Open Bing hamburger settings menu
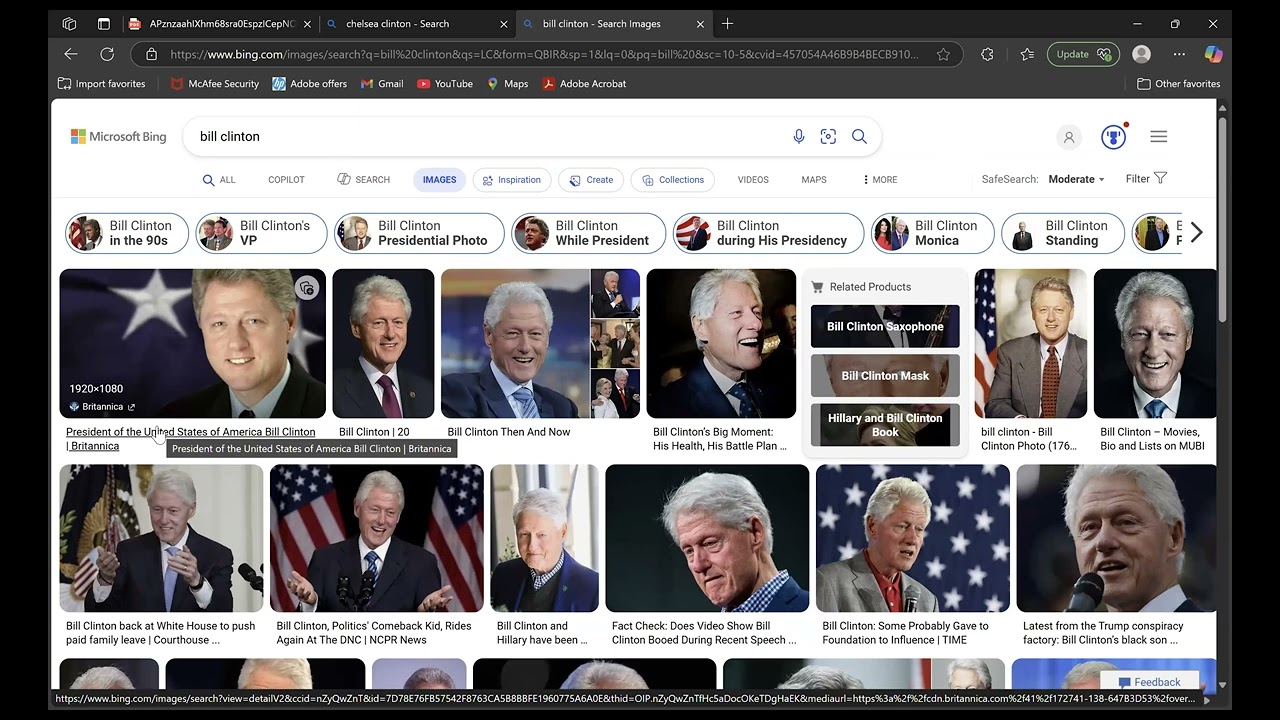The image size is (1280, 720). pos(1158,136)
